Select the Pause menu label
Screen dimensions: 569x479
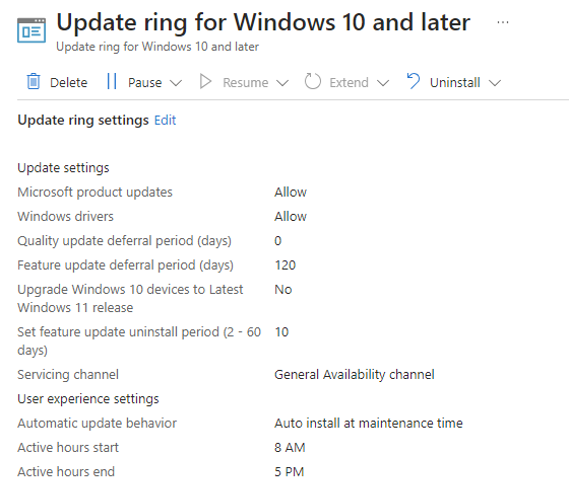pyautogui.click(x=145, y=83)
